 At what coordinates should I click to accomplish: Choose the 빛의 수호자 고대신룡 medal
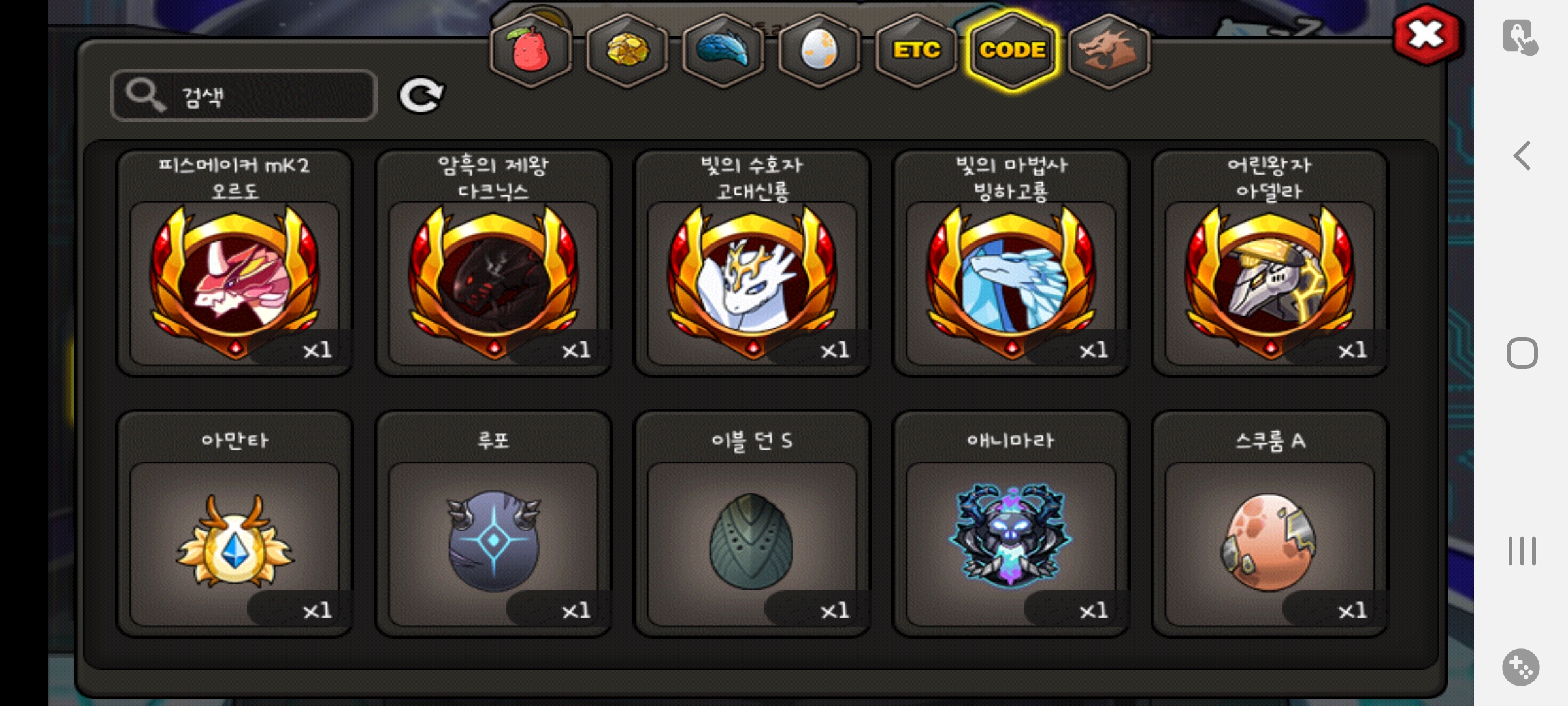tap(752, 263)
